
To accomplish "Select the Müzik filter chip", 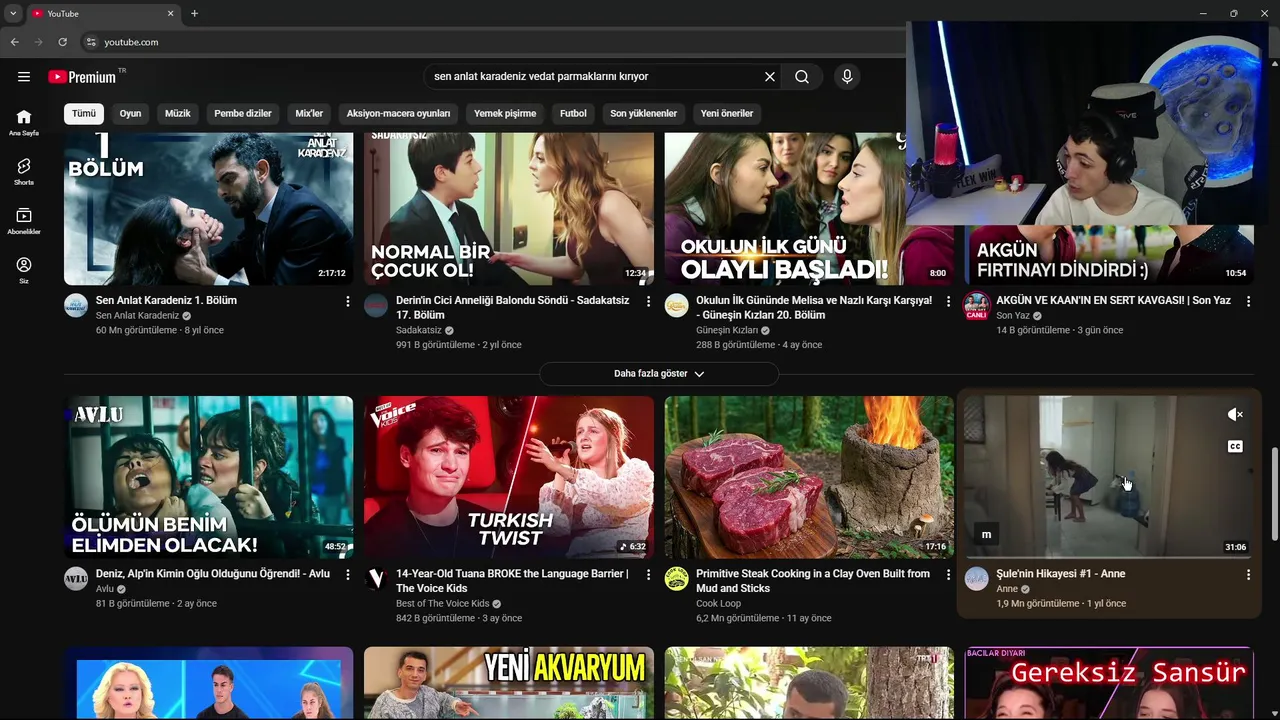I will 178,114.
